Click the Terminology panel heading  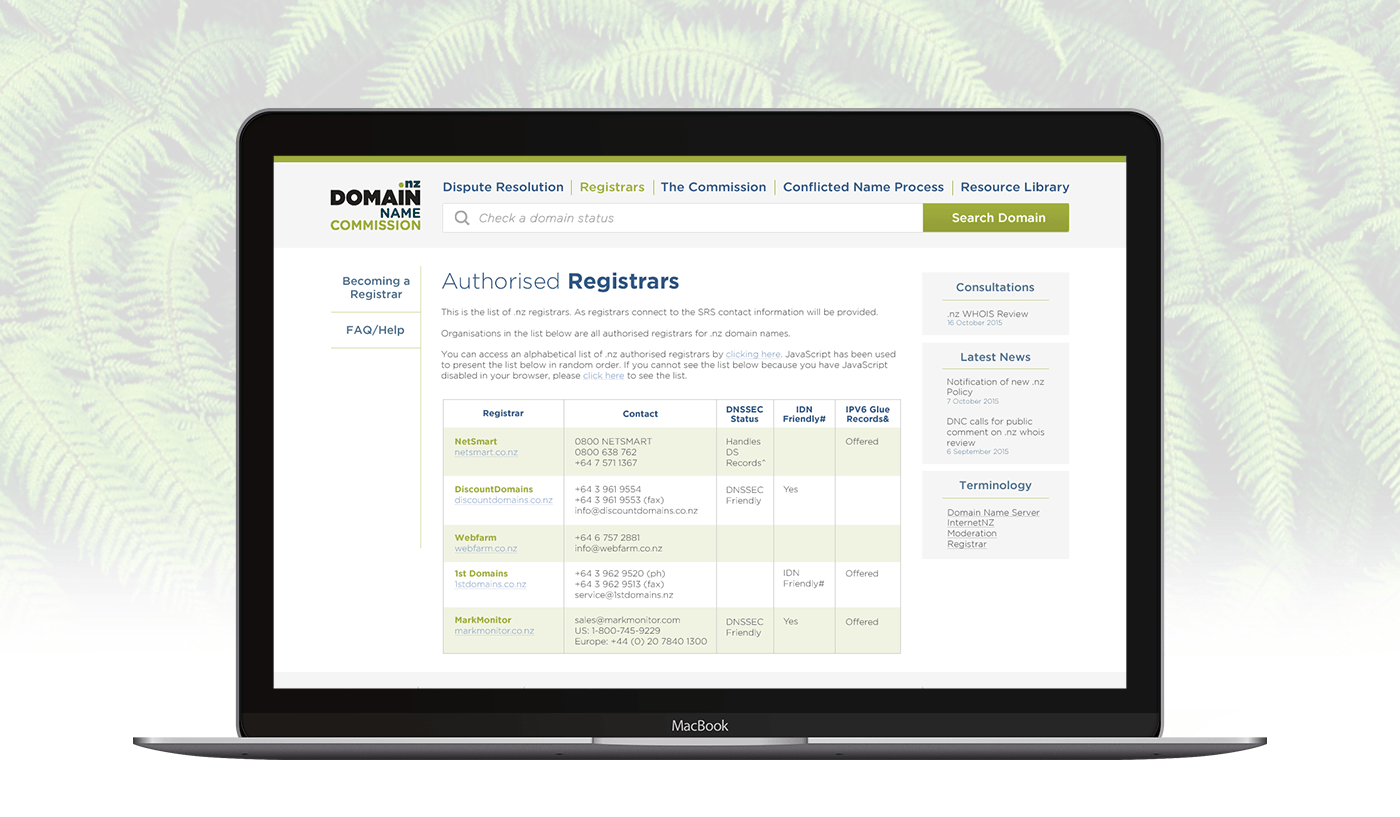(x=995, y=485)
